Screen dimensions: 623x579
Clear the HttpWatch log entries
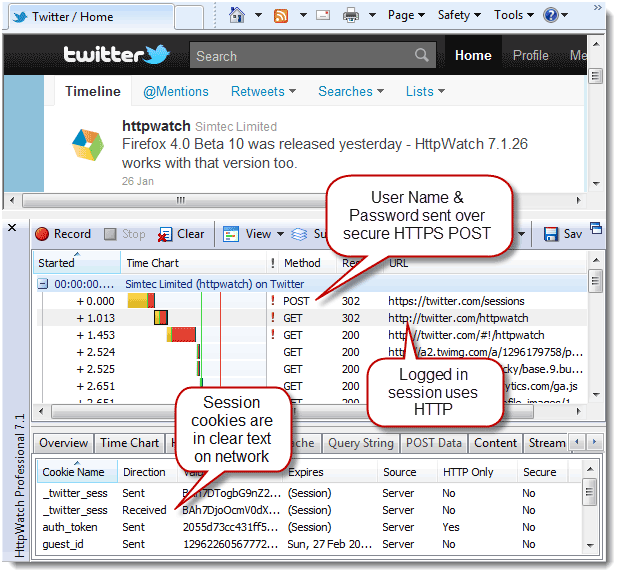click(181, 234)
